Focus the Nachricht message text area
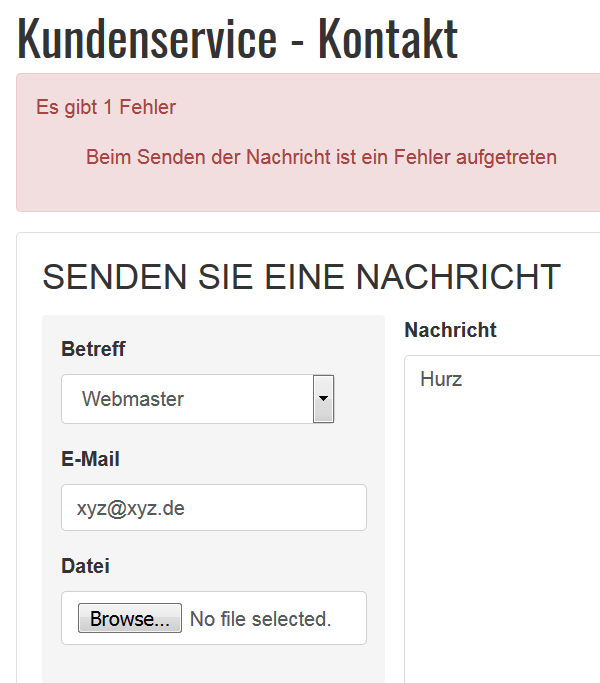This screenshot has width=600, height=683. [x=502, y=518]
